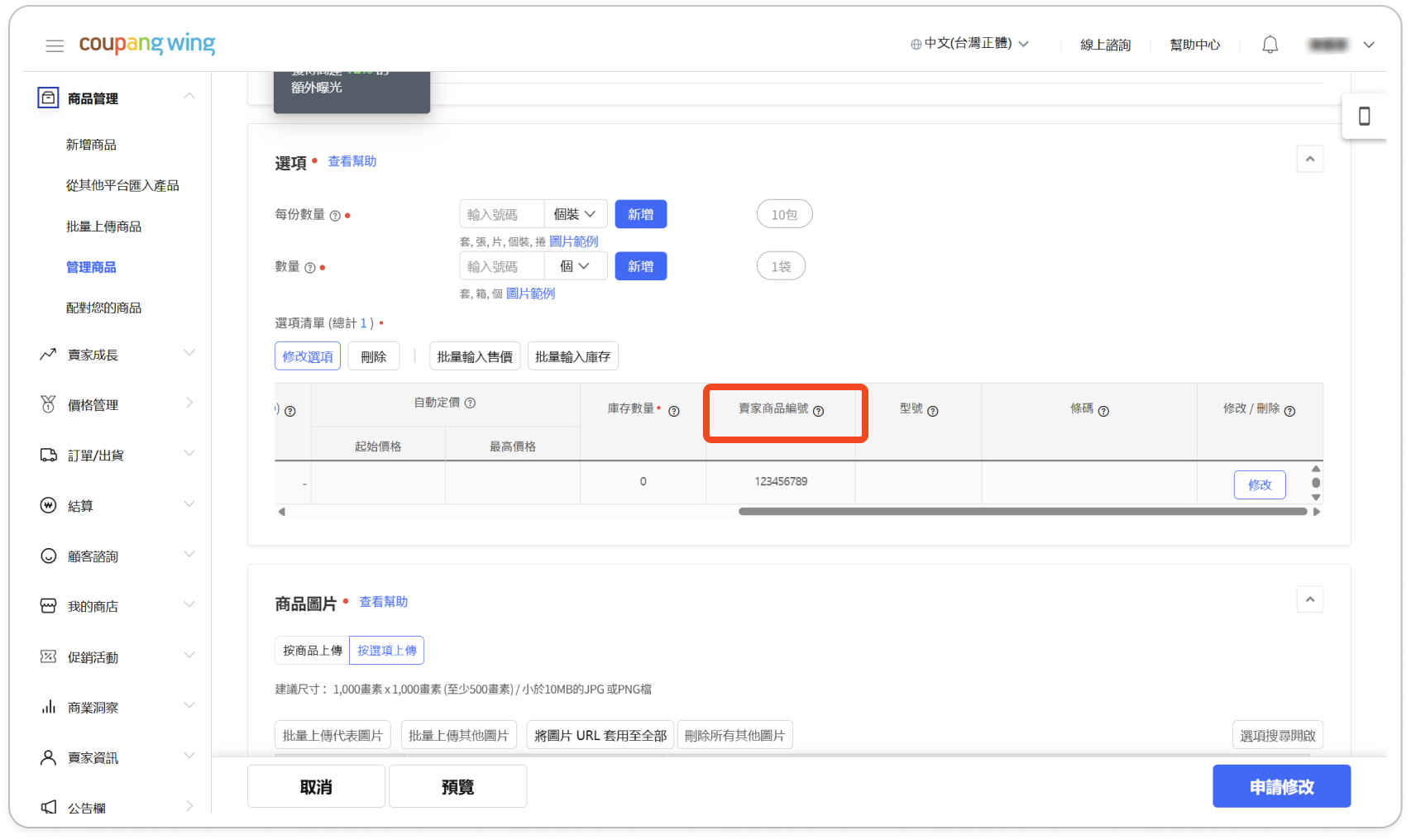Toggle the 選項搜尋開啟 button
The height and width of the screenshot is (840, 1411).
pos(1277,735)
